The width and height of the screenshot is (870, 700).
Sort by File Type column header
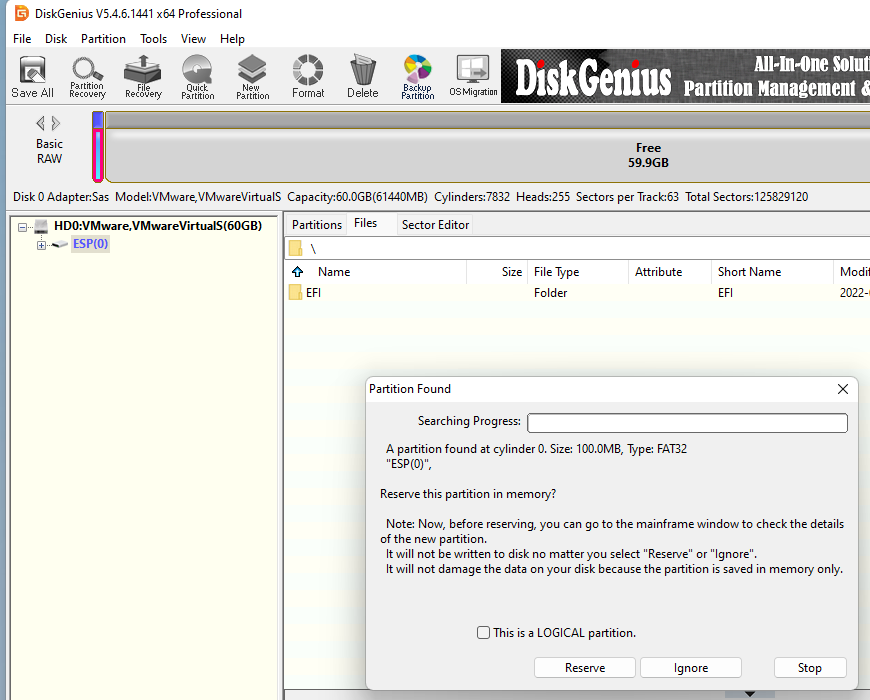(578, 272)
